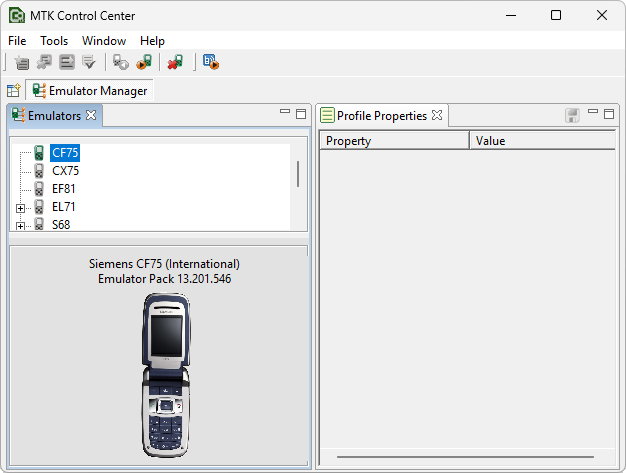Select the Emulator Manager perspective button
This screenshot has height=473, width=626.
click(90, 91)
